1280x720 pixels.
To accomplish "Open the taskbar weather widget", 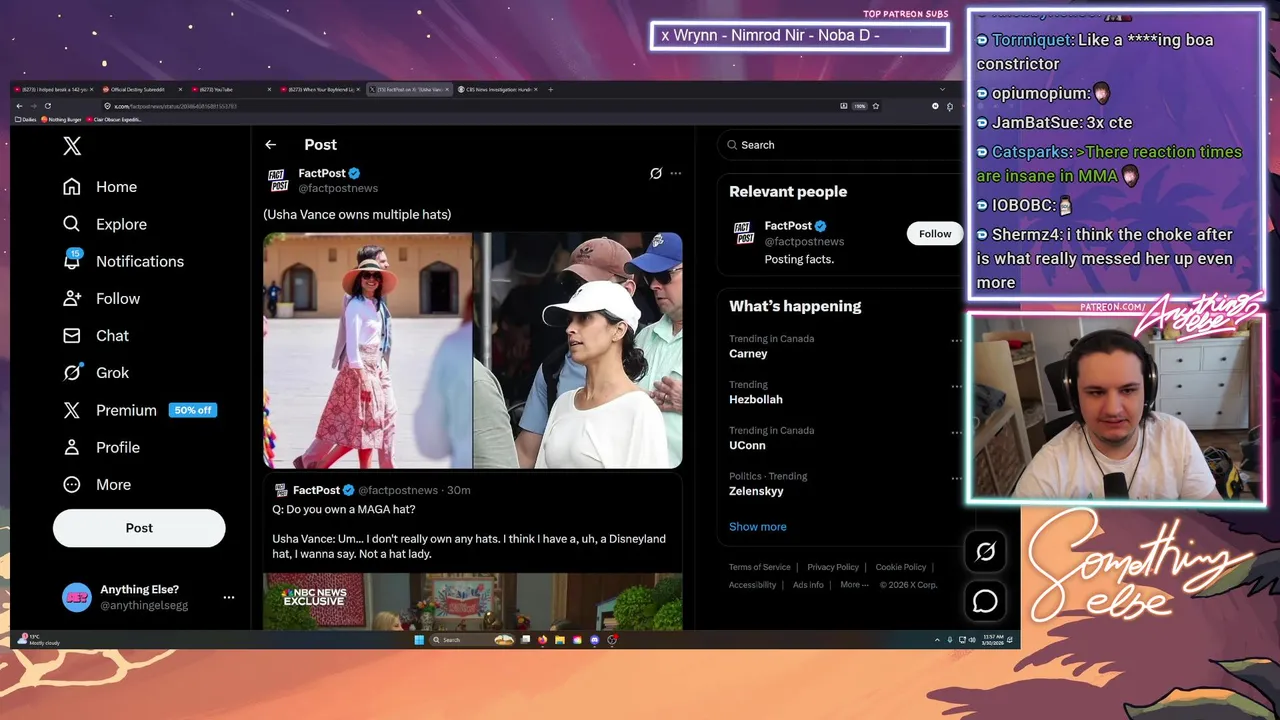I will coord(40,640).
